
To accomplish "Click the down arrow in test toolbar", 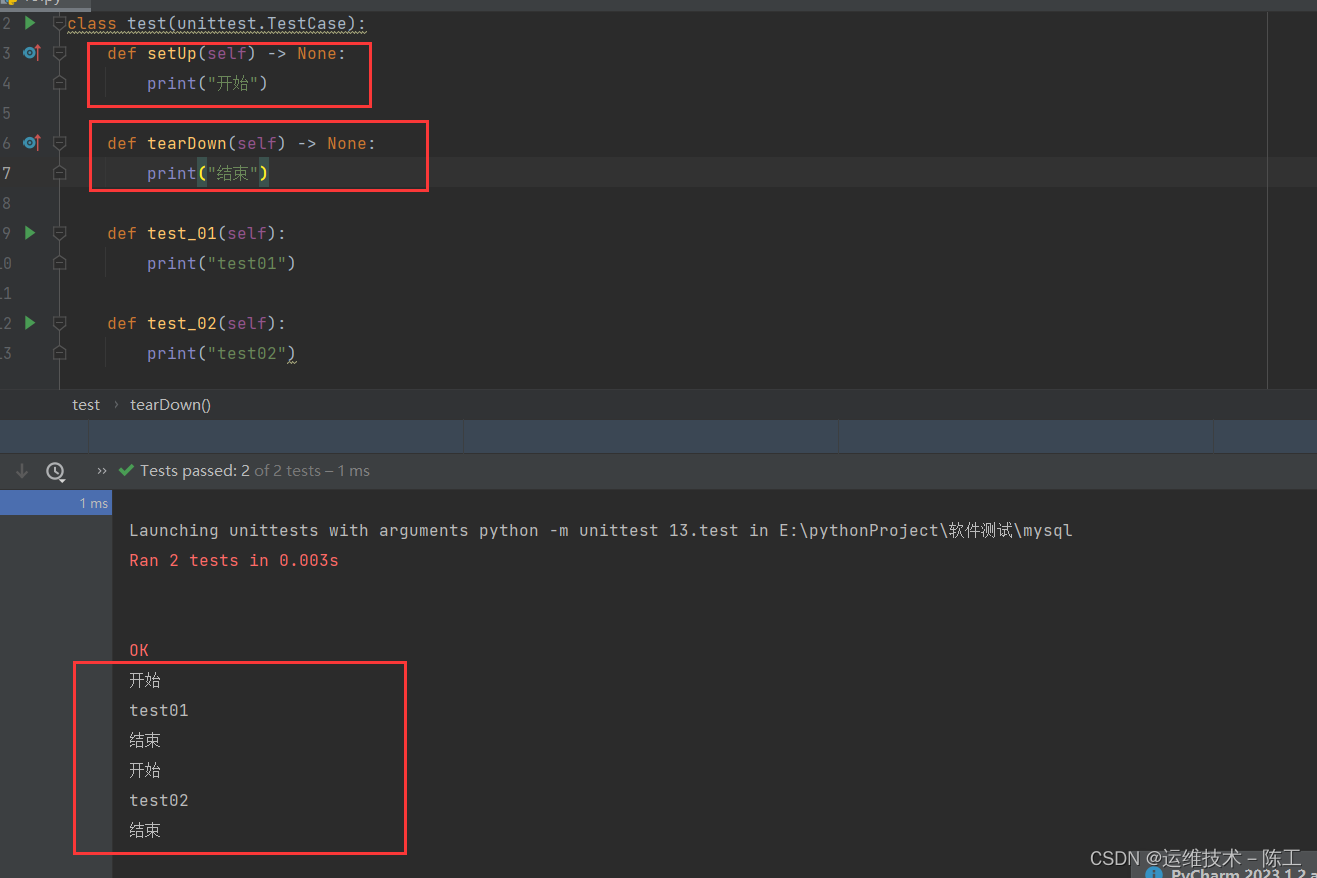I will (22, 471).
